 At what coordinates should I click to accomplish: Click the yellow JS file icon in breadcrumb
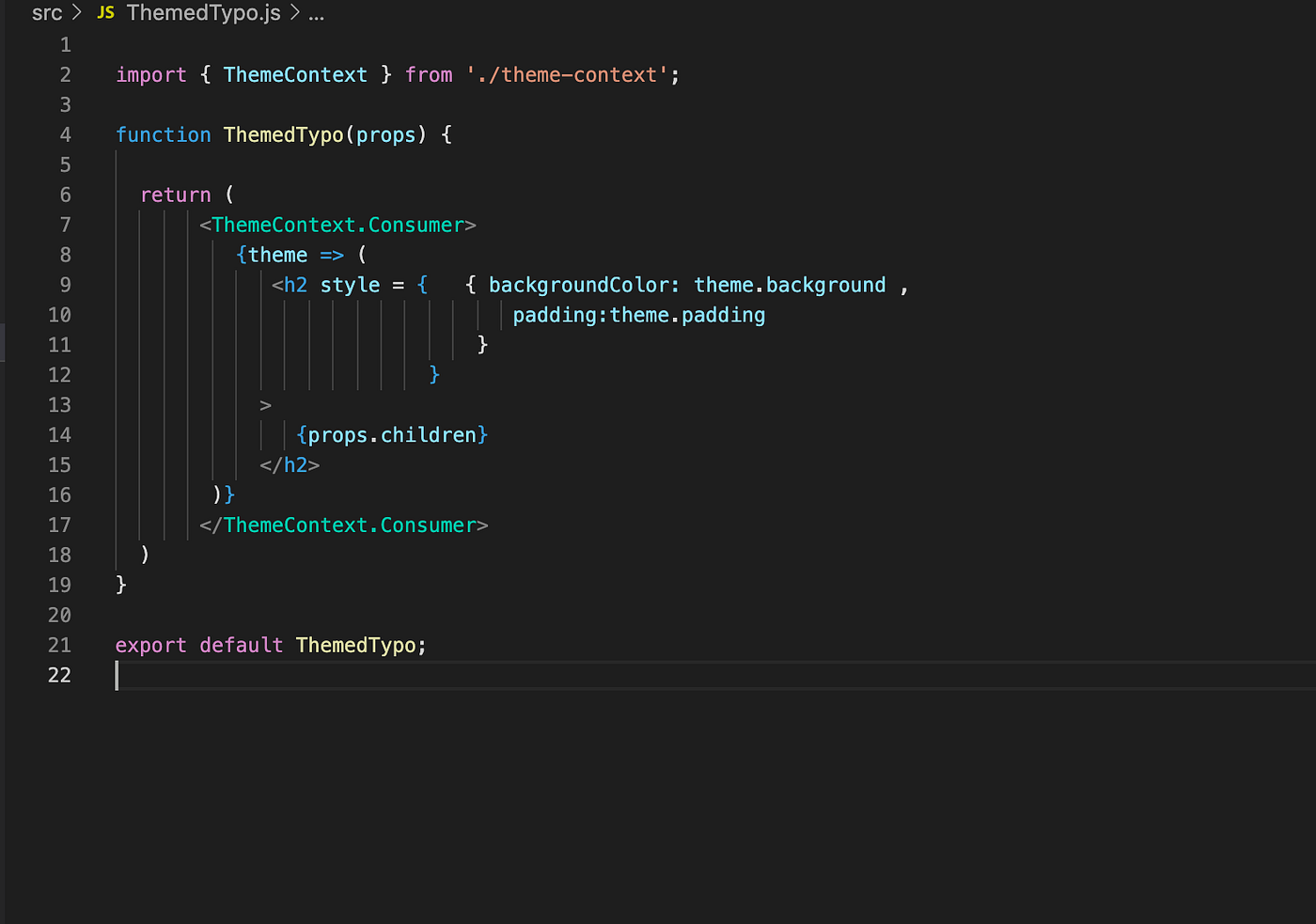click(104, 12)
